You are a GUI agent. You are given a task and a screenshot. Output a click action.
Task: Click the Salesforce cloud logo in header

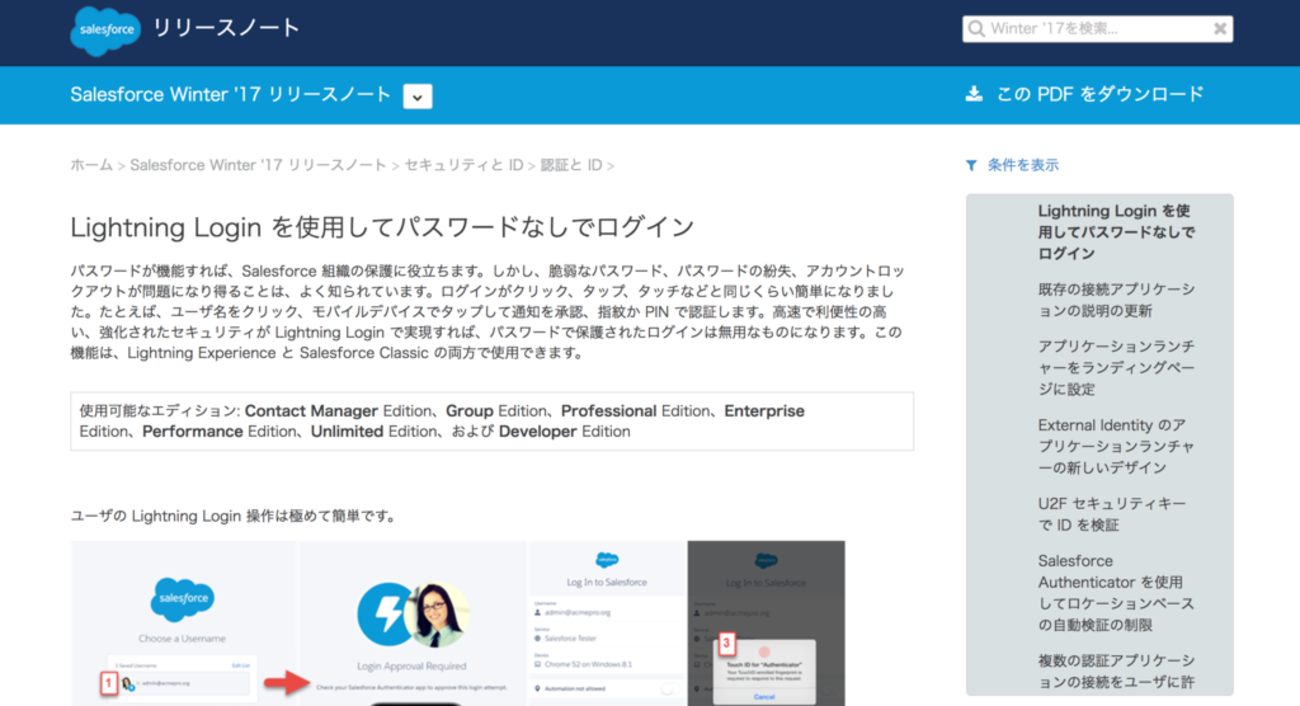point(105,30)
